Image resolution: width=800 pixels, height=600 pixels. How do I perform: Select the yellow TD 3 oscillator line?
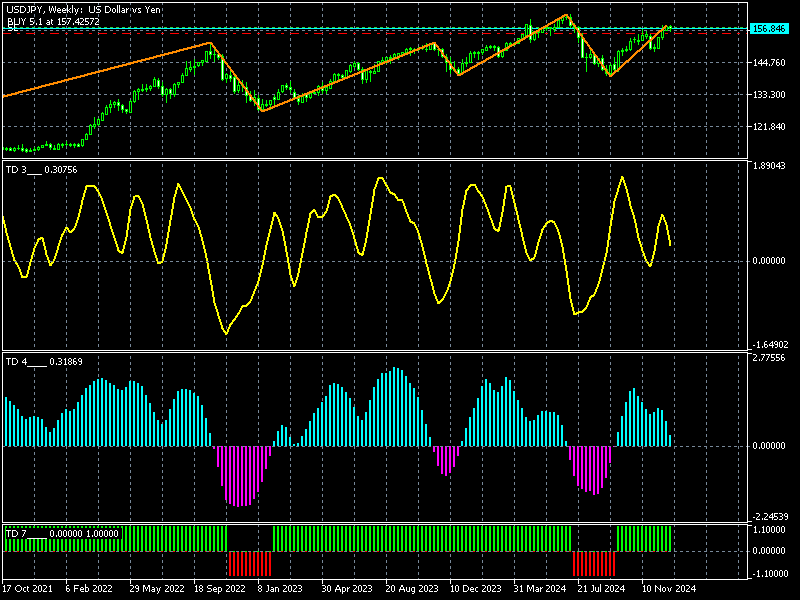coord(337,255)
